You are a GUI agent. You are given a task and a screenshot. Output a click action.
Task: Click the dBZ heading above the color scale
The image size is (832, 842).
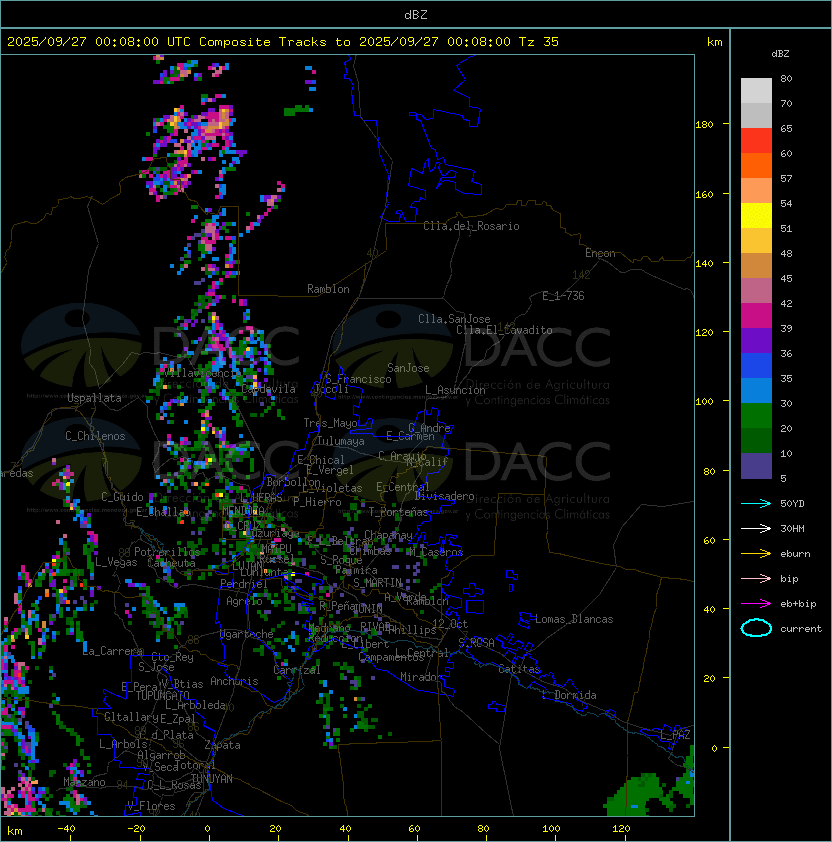(780, 54)
